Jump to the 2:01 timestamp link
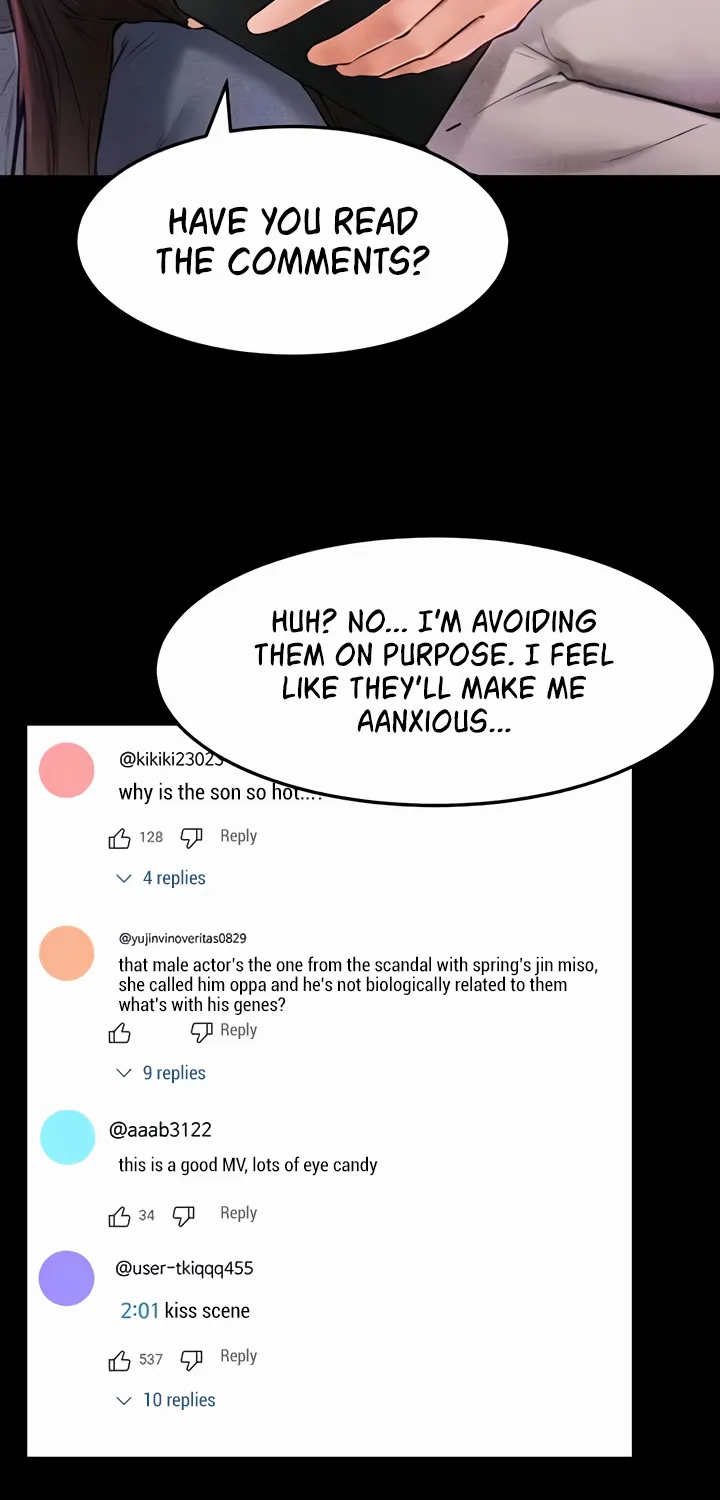 pyautogui.click(x=140, y=1310)
